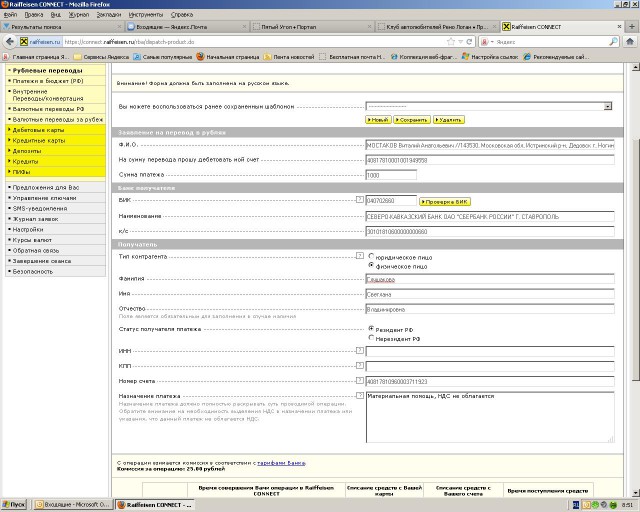Click into the Фамилия field
The width and height of the screenshot is (640, 512).
click(490, 279)
